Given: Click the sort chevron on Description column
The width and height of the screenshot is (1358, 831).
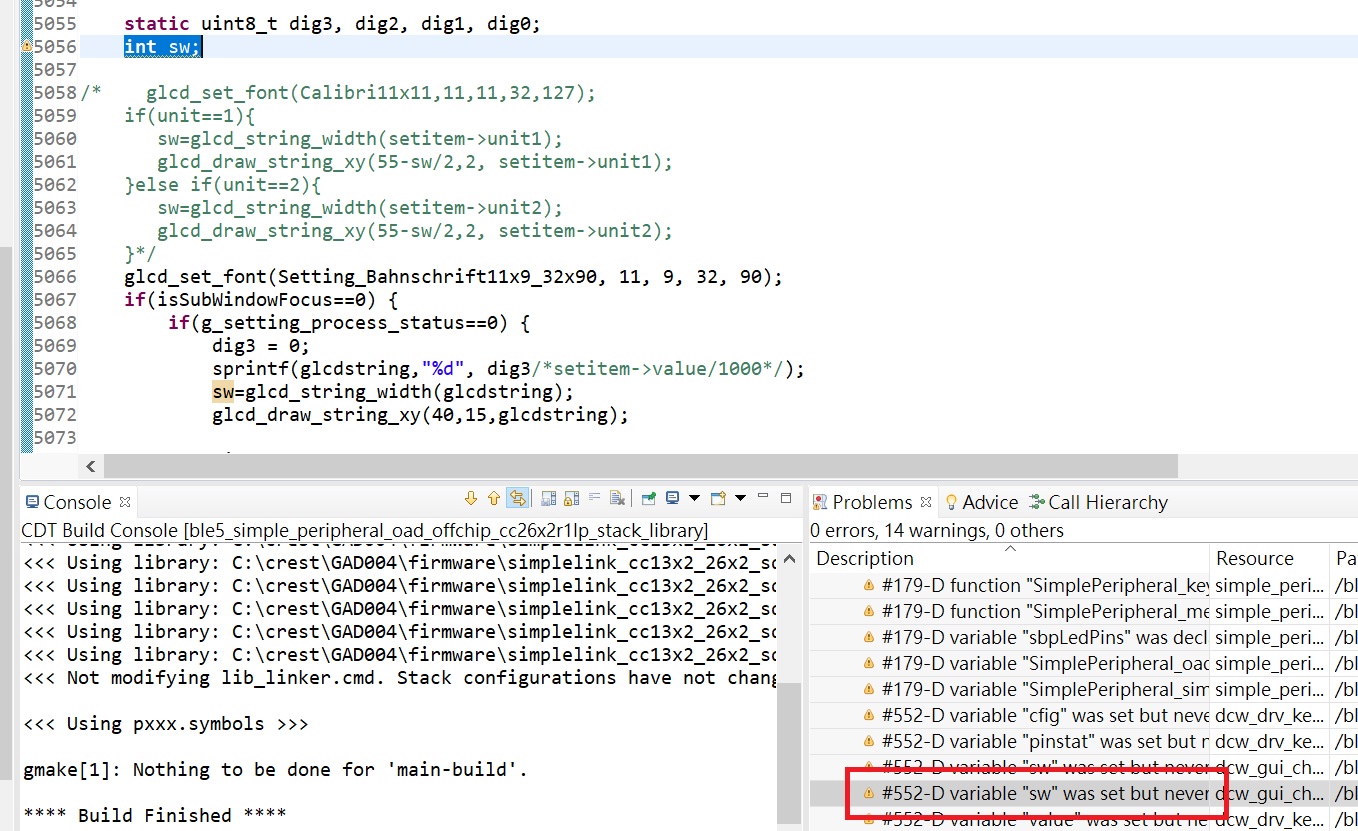Looking at the screenshot, I should [x=1010, y=549].
